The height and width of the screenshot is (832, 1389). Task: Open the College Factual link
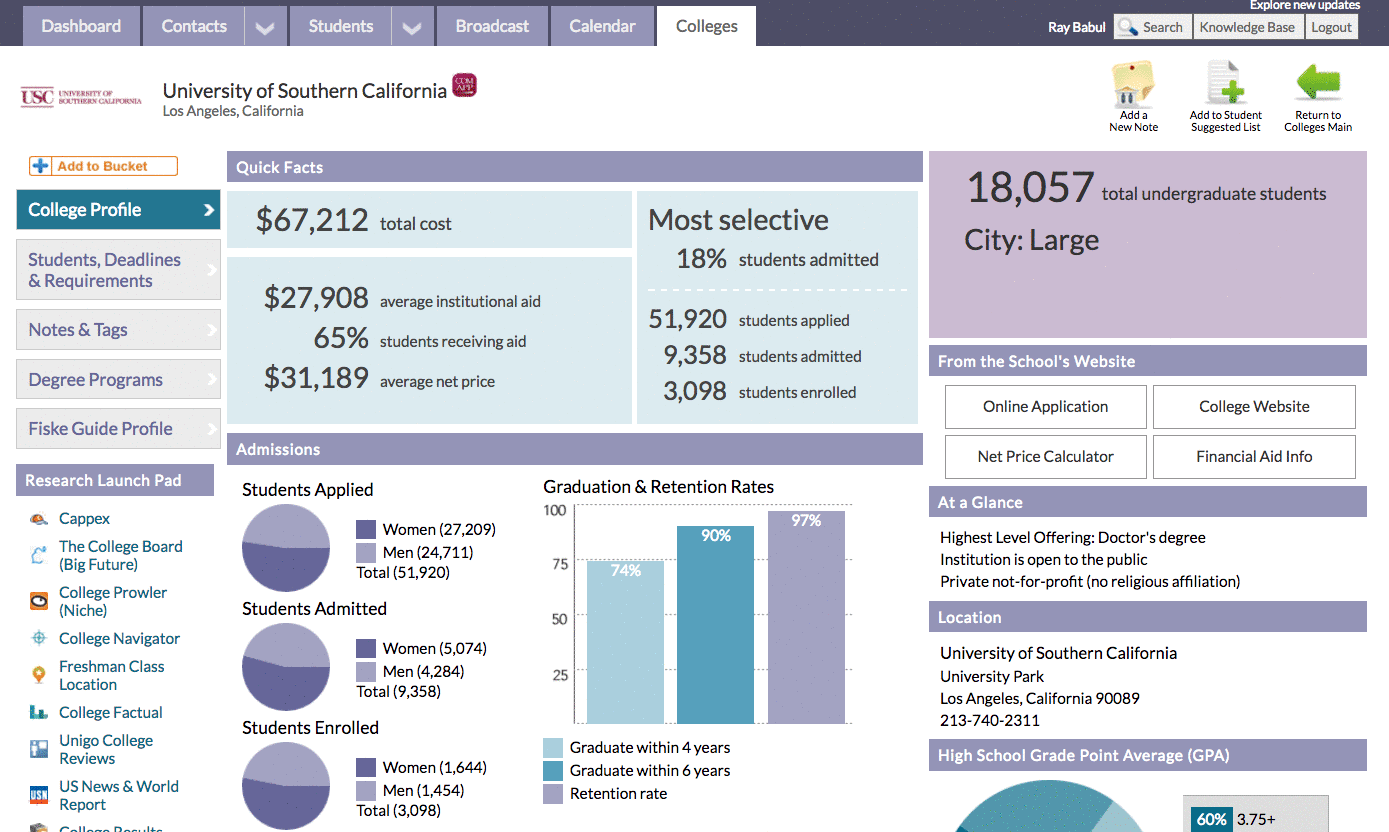110,712
